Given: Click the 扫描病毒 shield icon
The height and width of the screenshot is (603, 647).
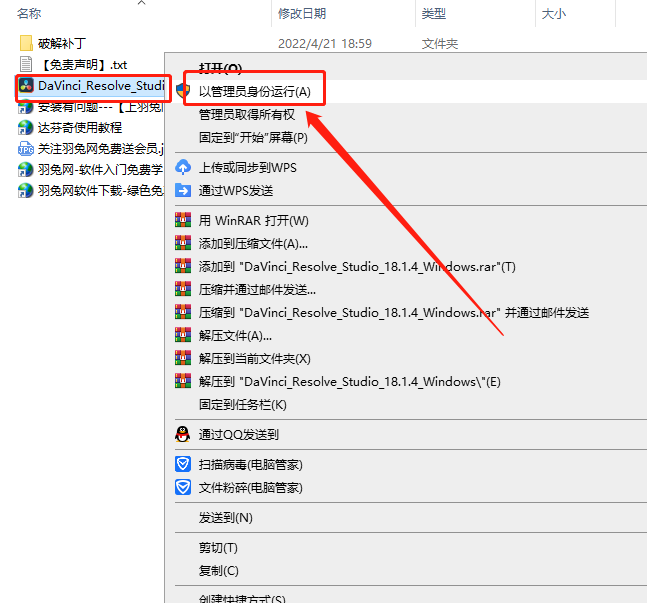Looking at the screenshot, I should pyautogui.click(x=183, y=464).
